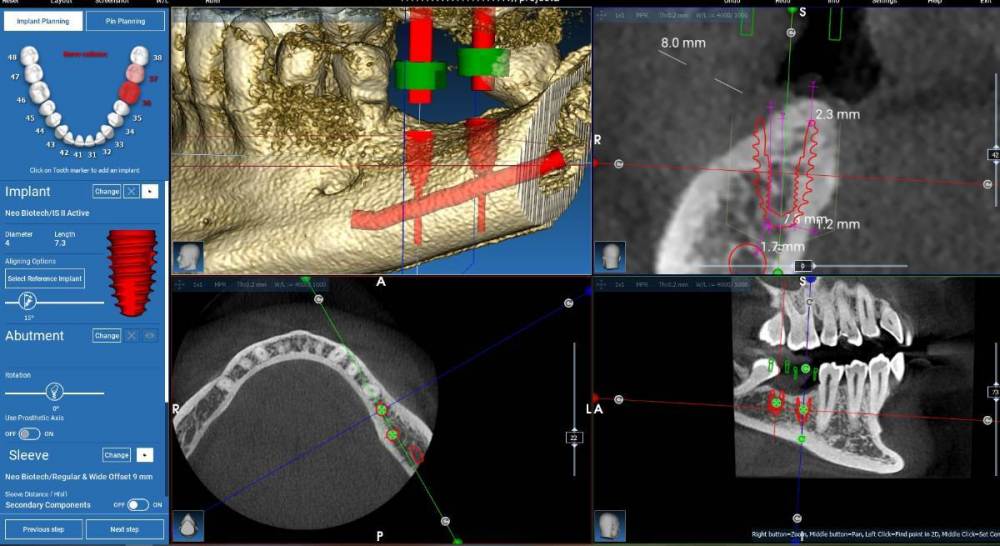The height and width of the screenshot is (546, 1000).
Task: Toggle Secondary Components switch
Action: click(x=138, y=505)
